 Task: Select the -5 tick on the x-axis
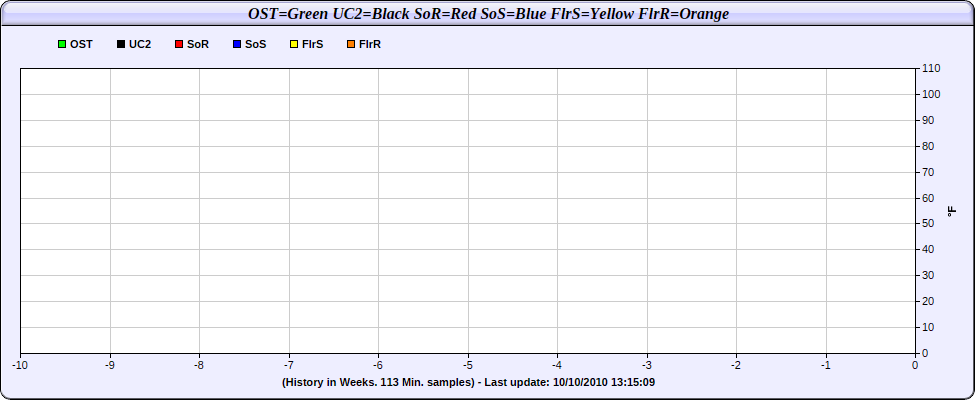tap(467, 365)
